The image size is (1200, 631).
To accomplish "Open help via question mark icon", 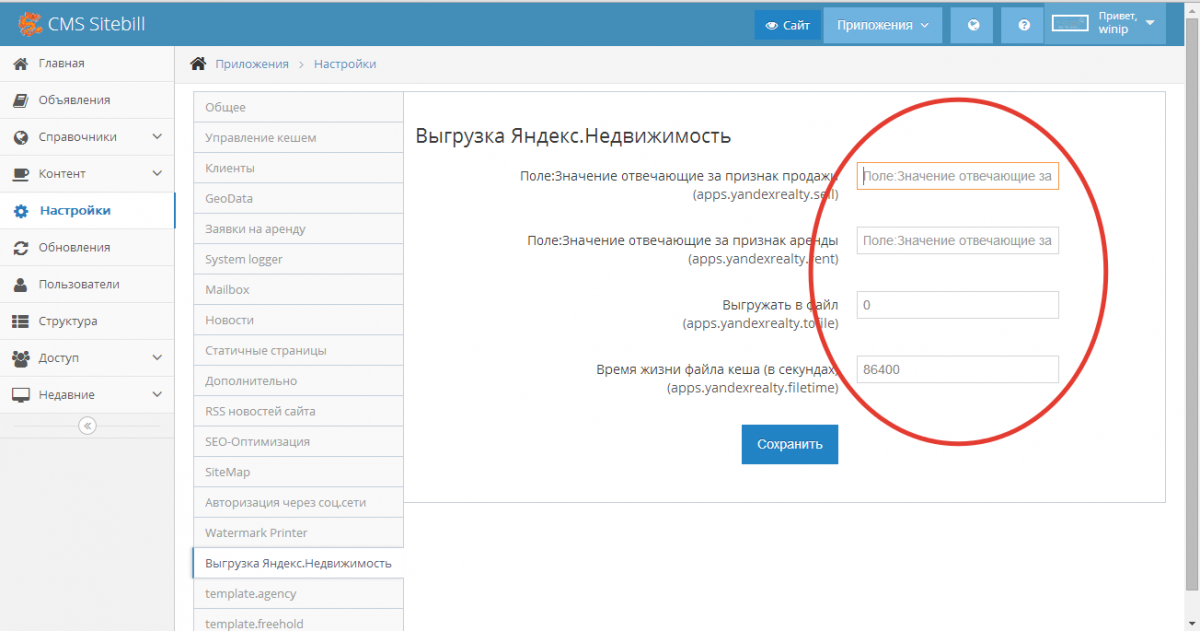I will pos(1024,25).
